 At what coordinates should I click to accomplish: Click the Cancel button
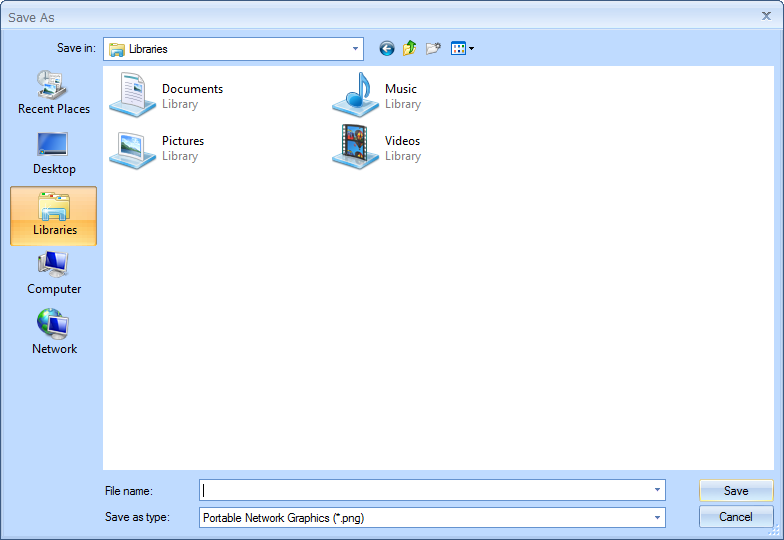click(x=736, y=517)
